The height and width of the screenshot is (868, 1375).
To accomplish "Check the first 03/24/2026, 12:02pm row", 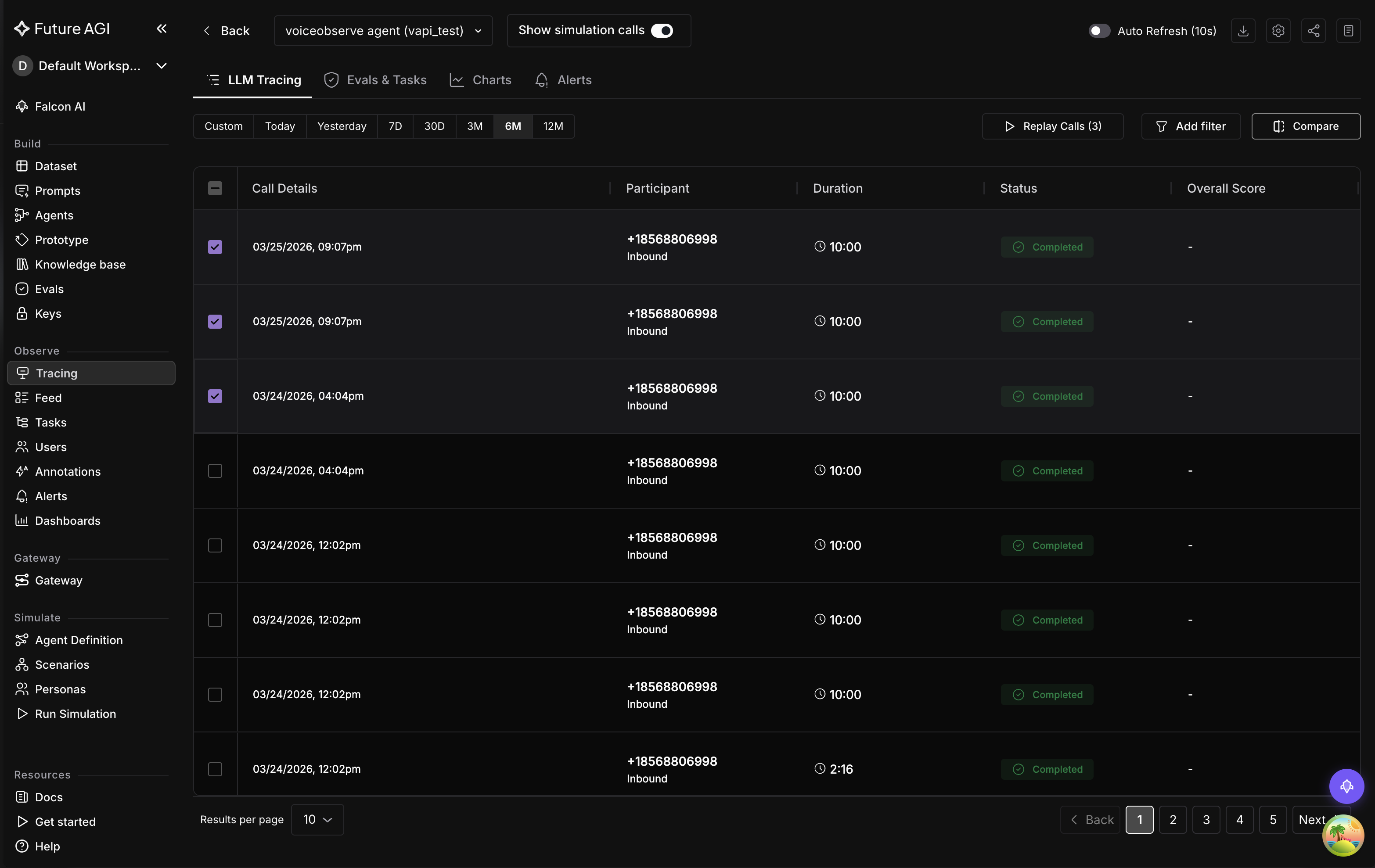I will point(215,545).
